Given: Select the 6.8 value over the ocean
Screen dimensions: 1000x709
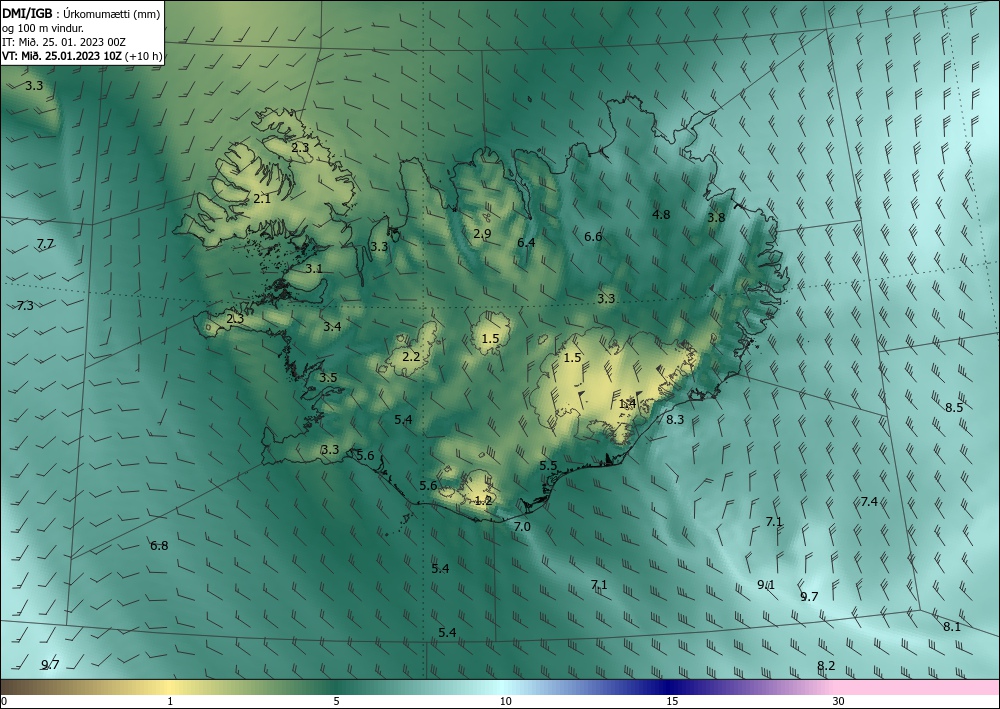Looking at the screenshot, I should 159,546.
